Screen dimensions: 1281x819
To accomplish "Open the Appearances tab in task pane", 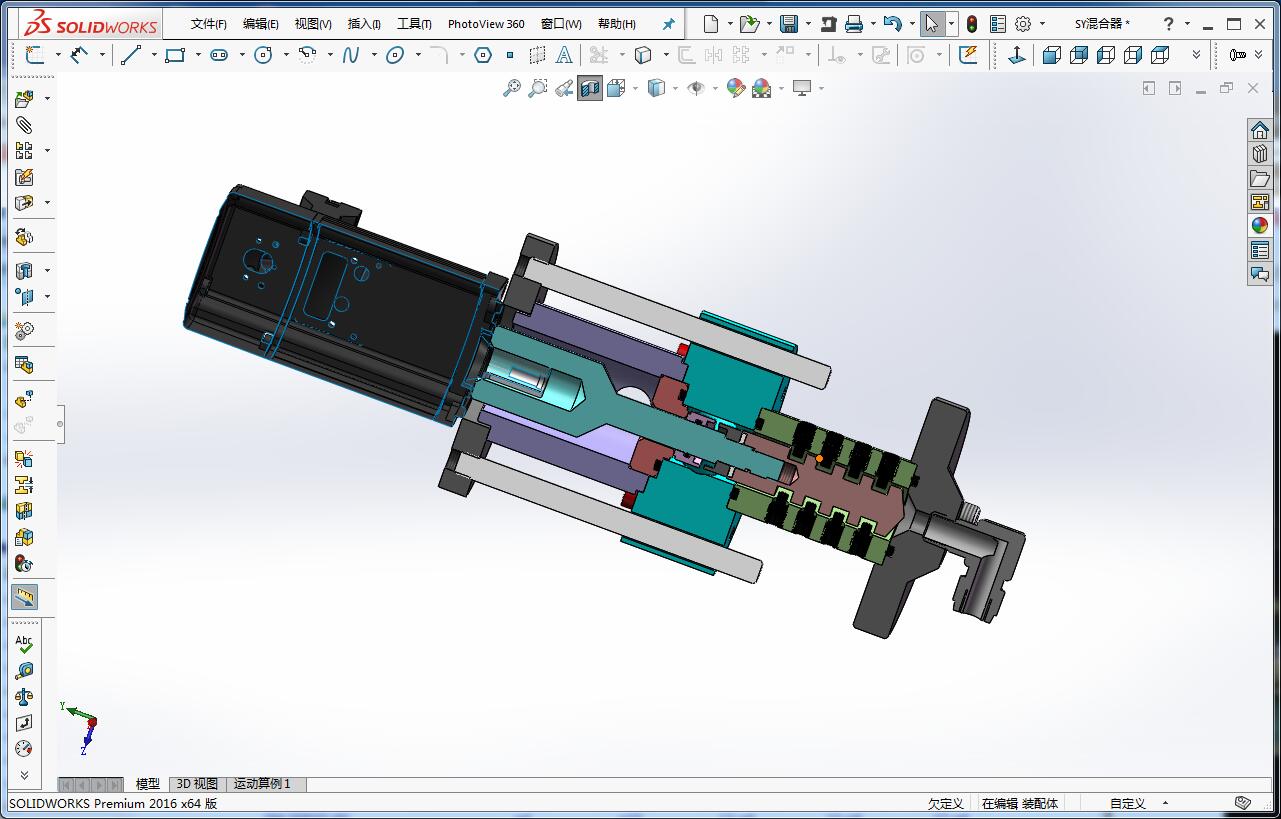I will coord(1260,226).
